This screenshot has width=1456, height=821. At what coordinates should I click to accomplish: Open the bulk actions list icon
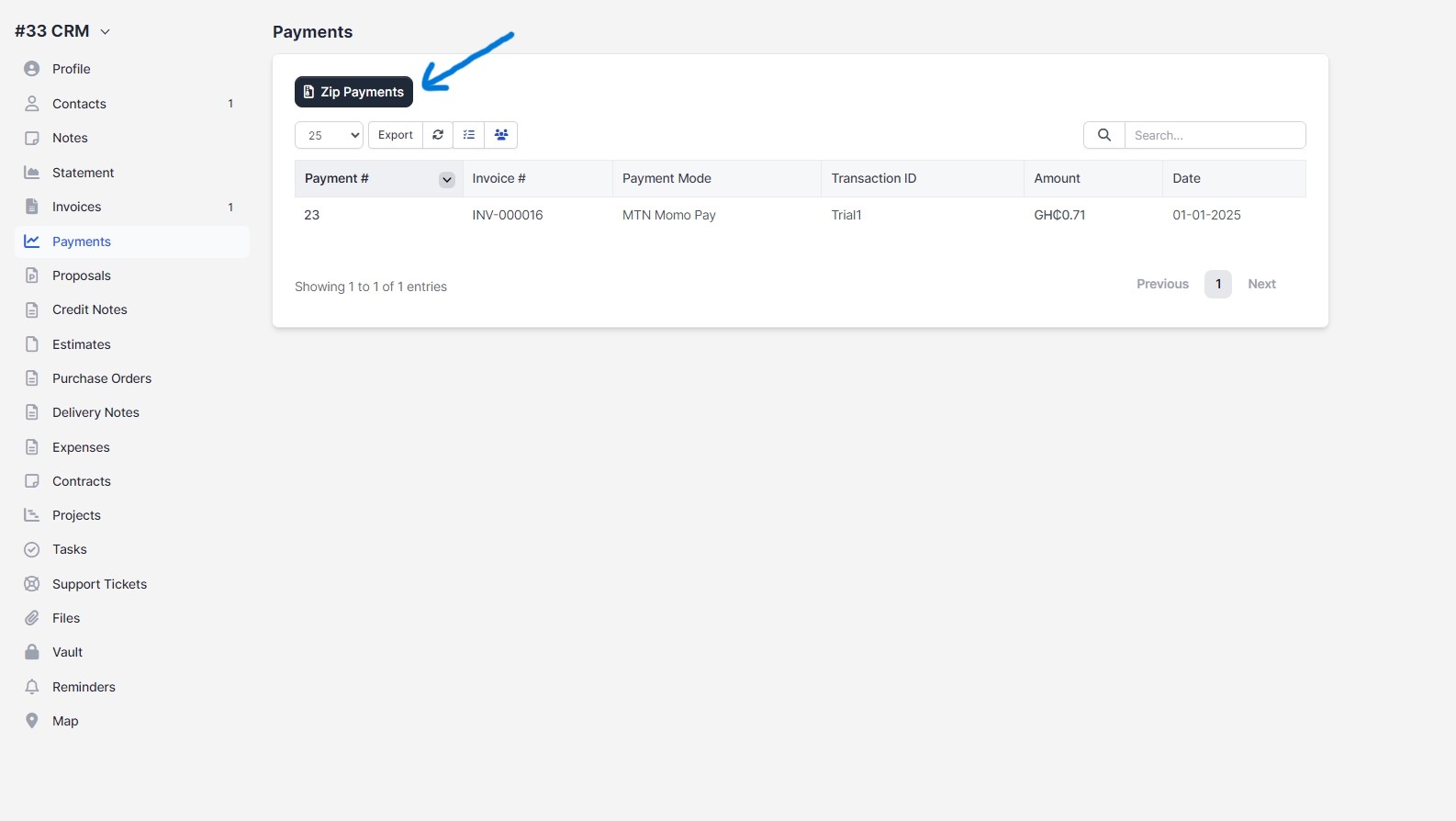(x=469, y=135)
